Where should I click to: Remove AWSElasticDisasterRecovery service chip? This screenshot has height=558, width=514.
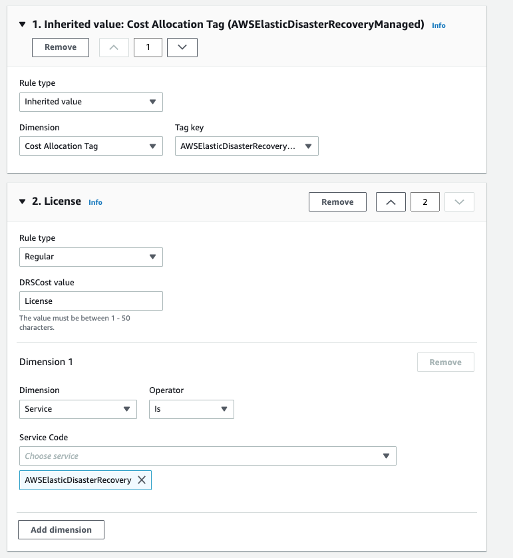(142, 480)
